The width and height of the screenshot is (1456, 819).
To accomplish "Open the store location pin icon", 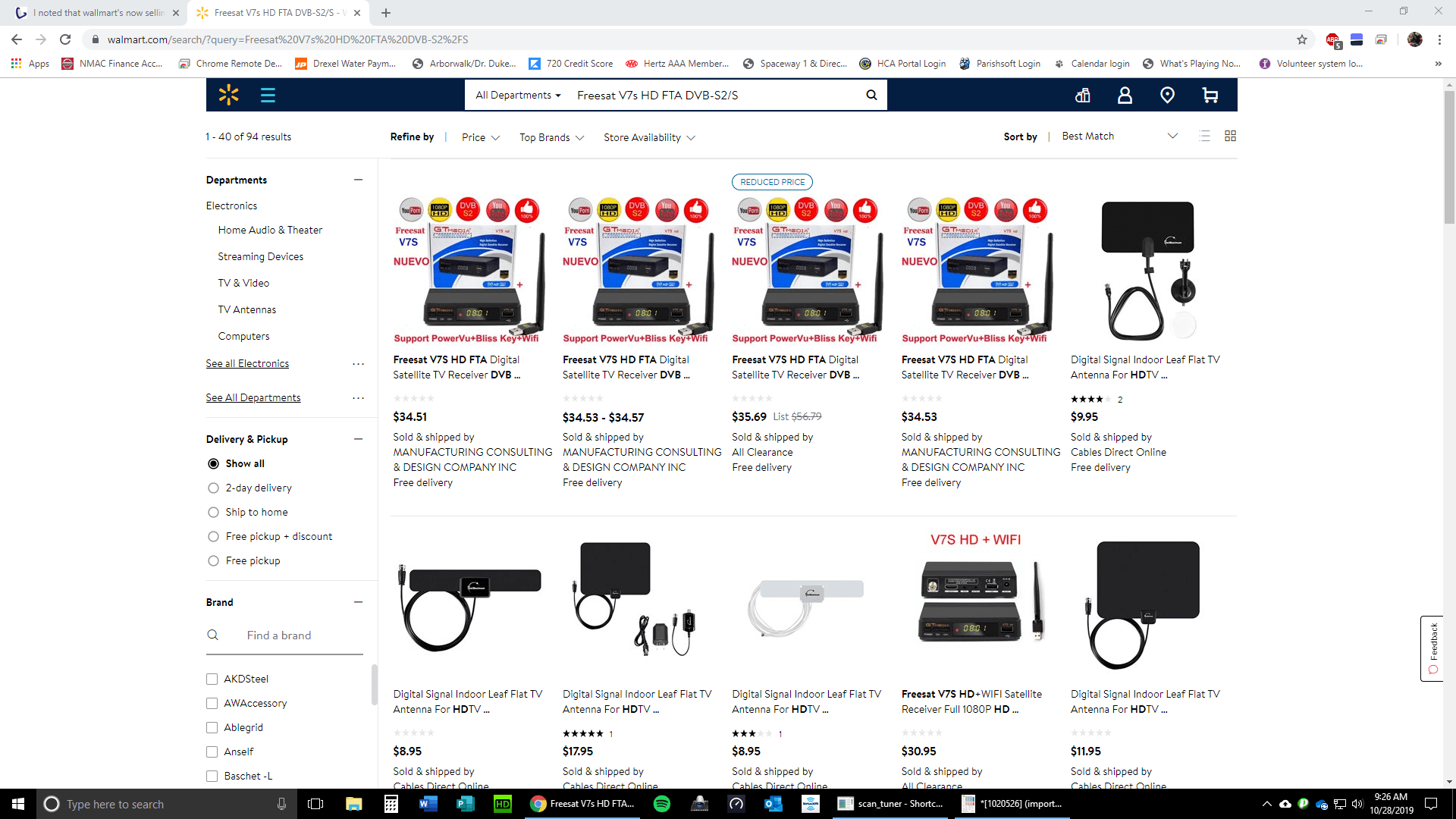I will (1167, 95).
